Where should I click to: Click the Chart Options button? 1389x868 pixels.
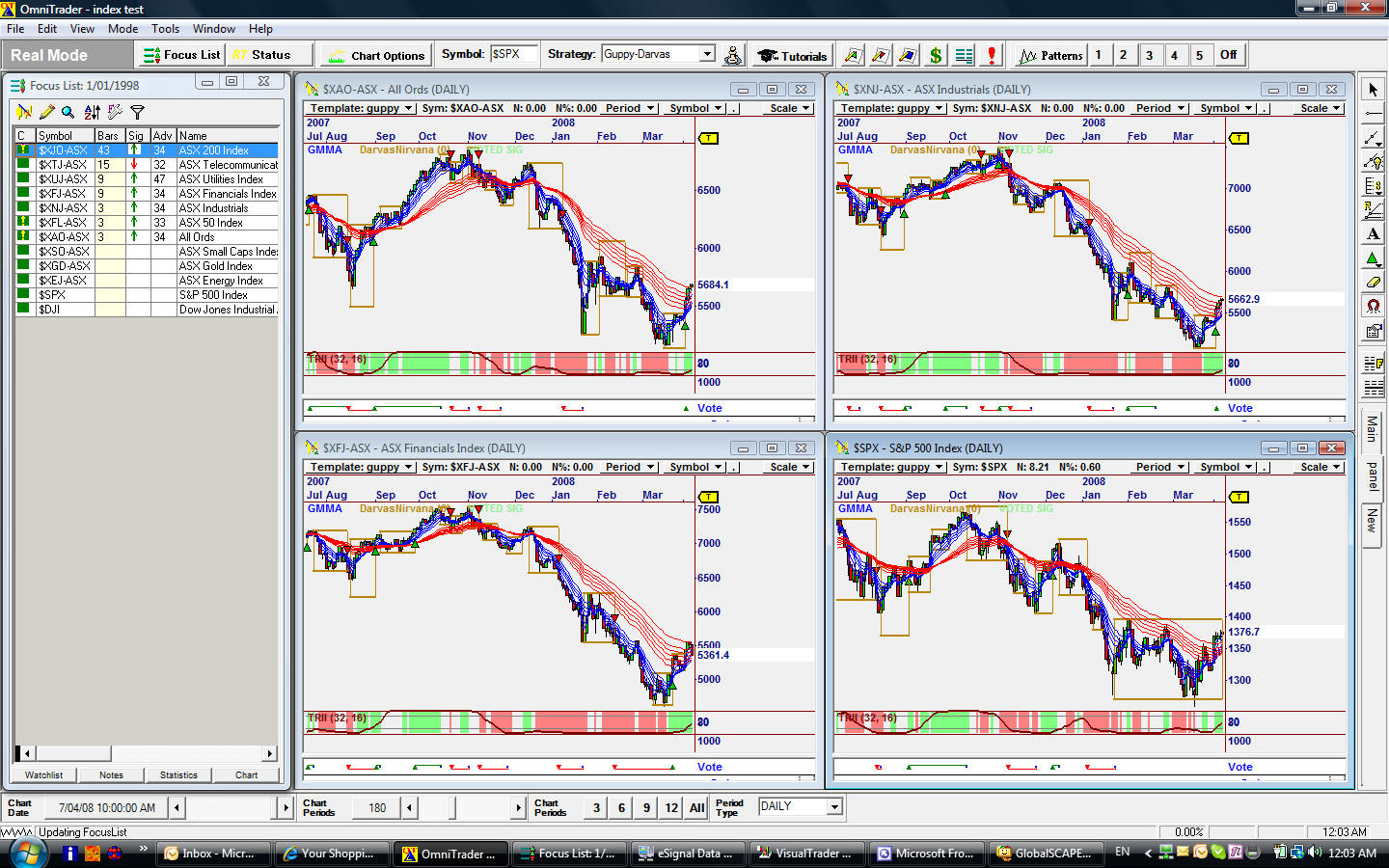click(376, 55)
